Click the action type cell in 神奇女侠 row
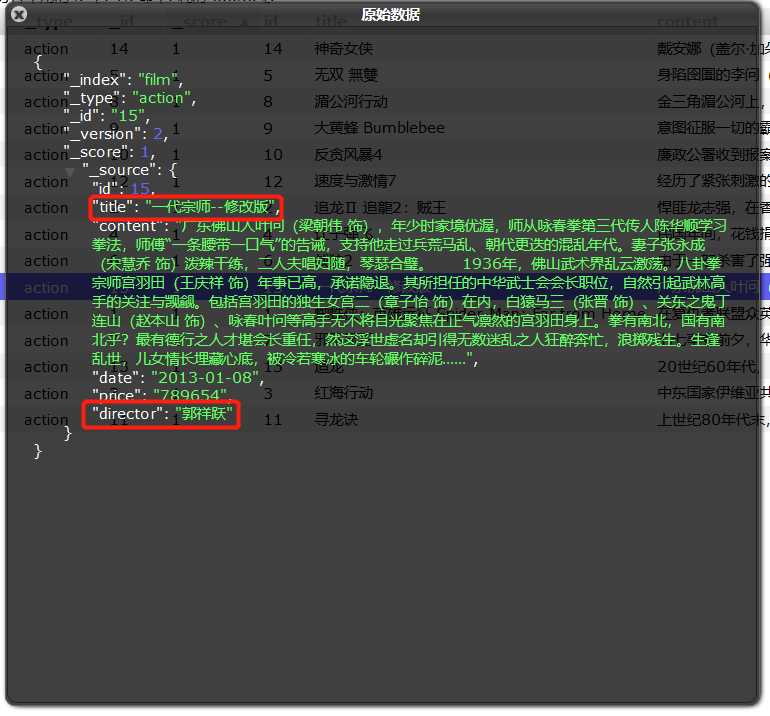Viewport: 770px width, 716px height. tap(46, 49)
